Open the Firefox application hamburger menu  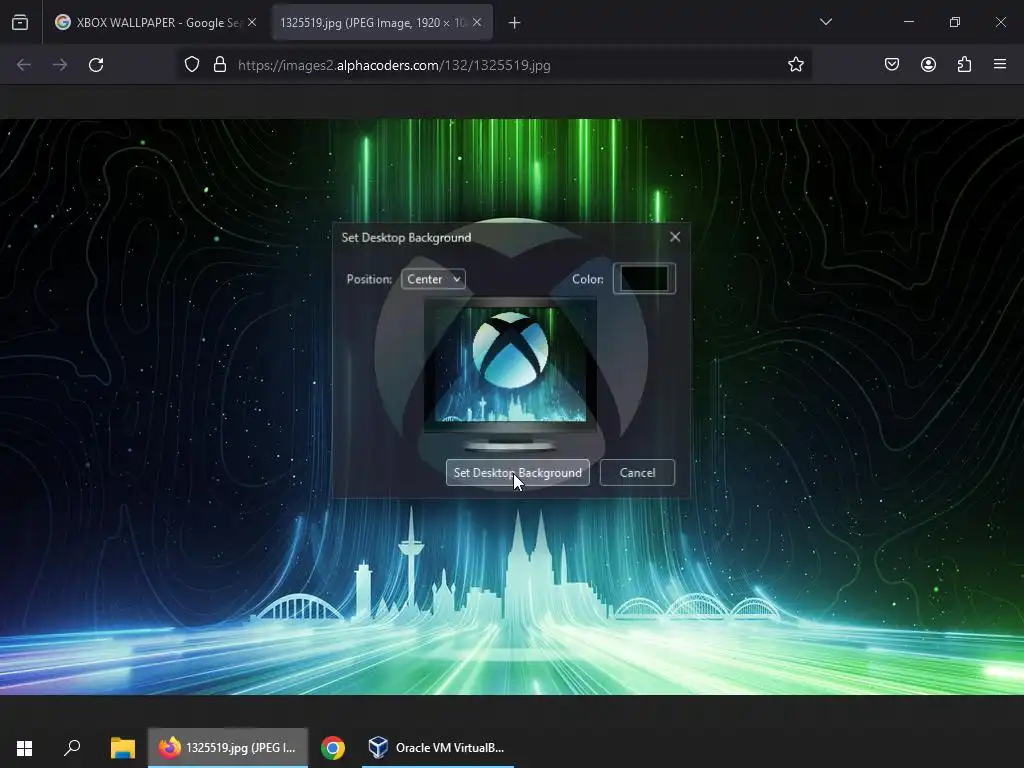[x=1000, y=64]
